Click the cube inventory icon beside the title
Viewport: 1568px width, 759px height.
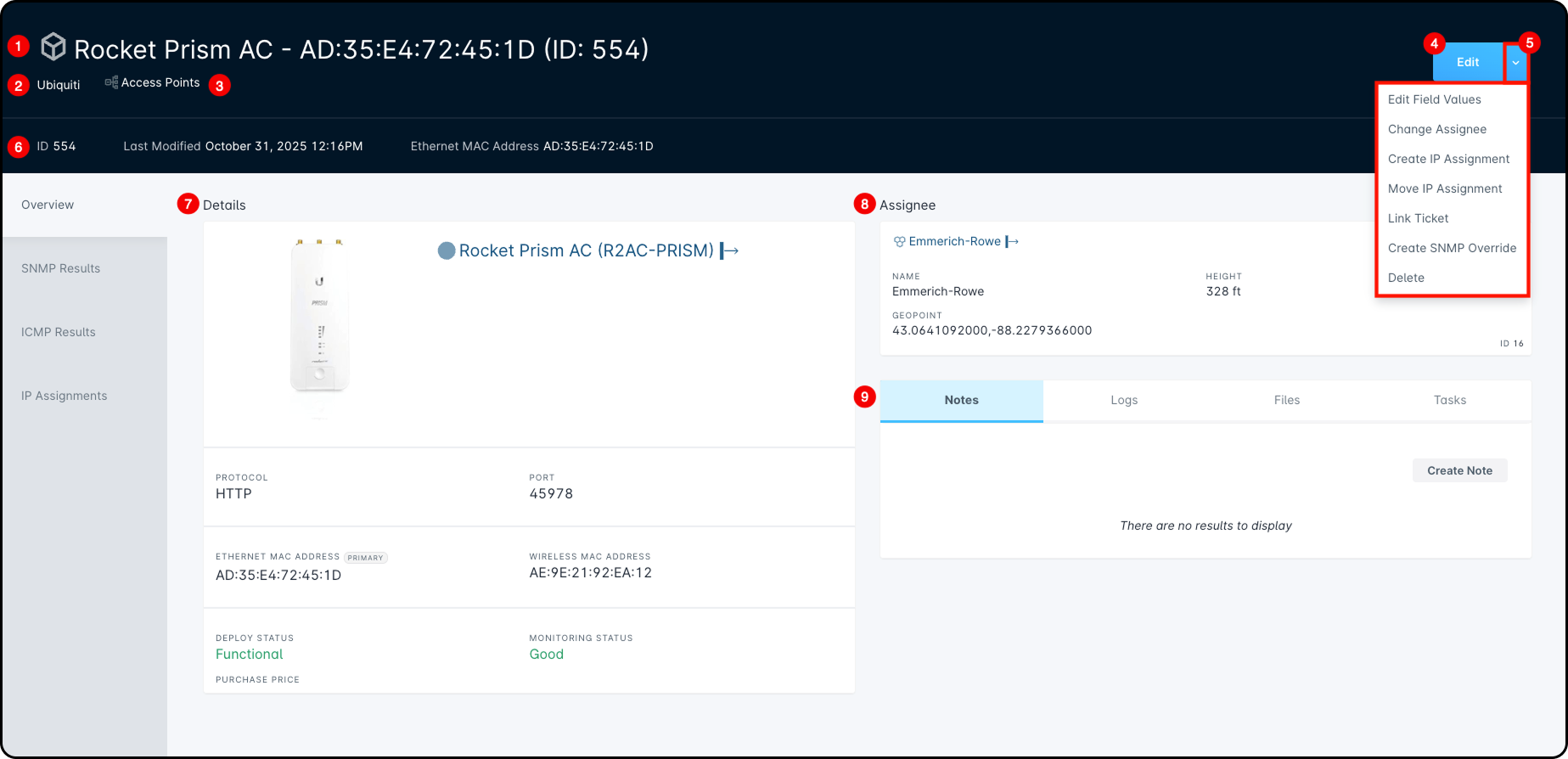(53, 47)
